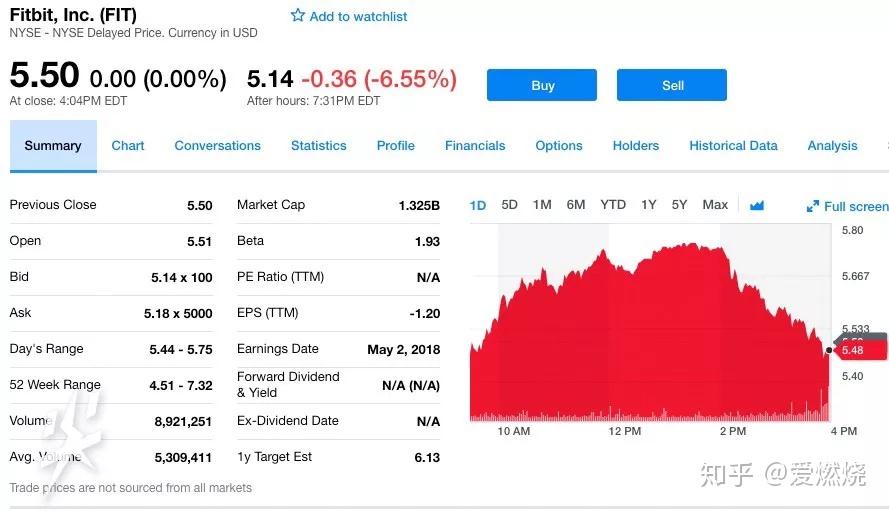Select the 6M chart range
Viewport: 889px width, 511px height.
tap(575, 205)
